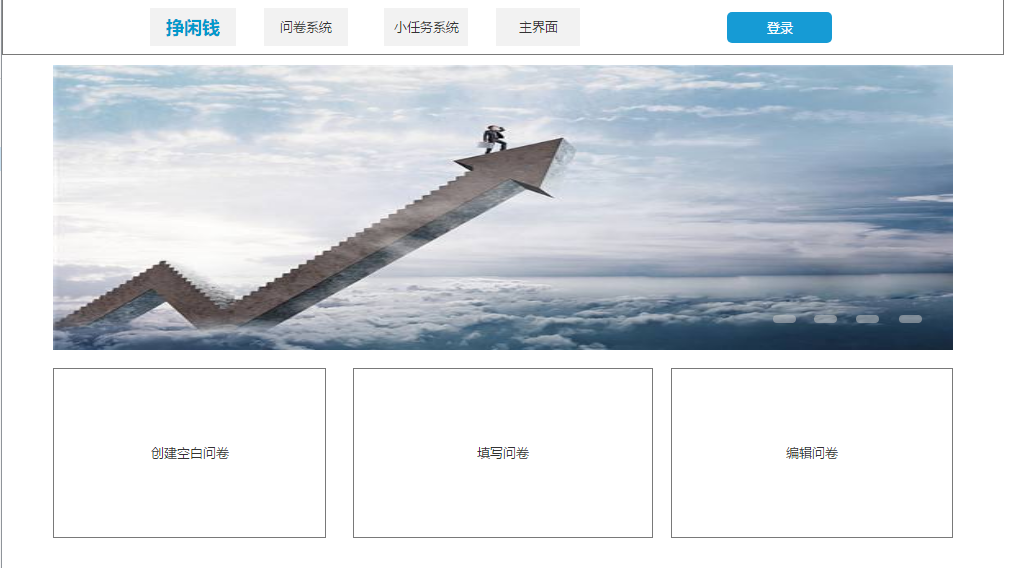Go to 小任务系统 in the navbar

426,27
